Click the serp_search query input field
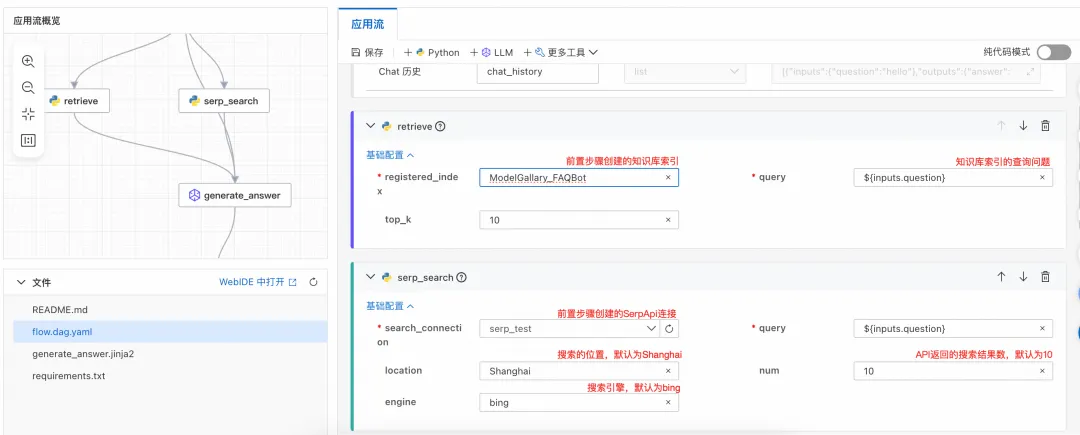 [x=953, y=329]
